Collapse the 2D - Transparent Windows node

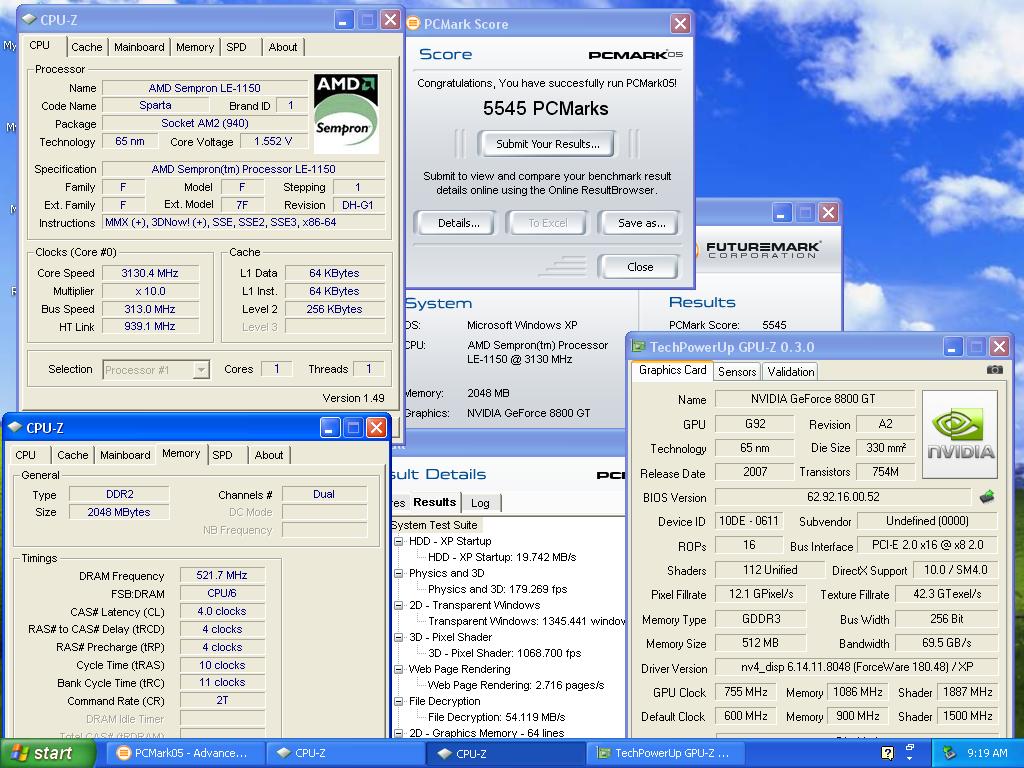[398, 605]
